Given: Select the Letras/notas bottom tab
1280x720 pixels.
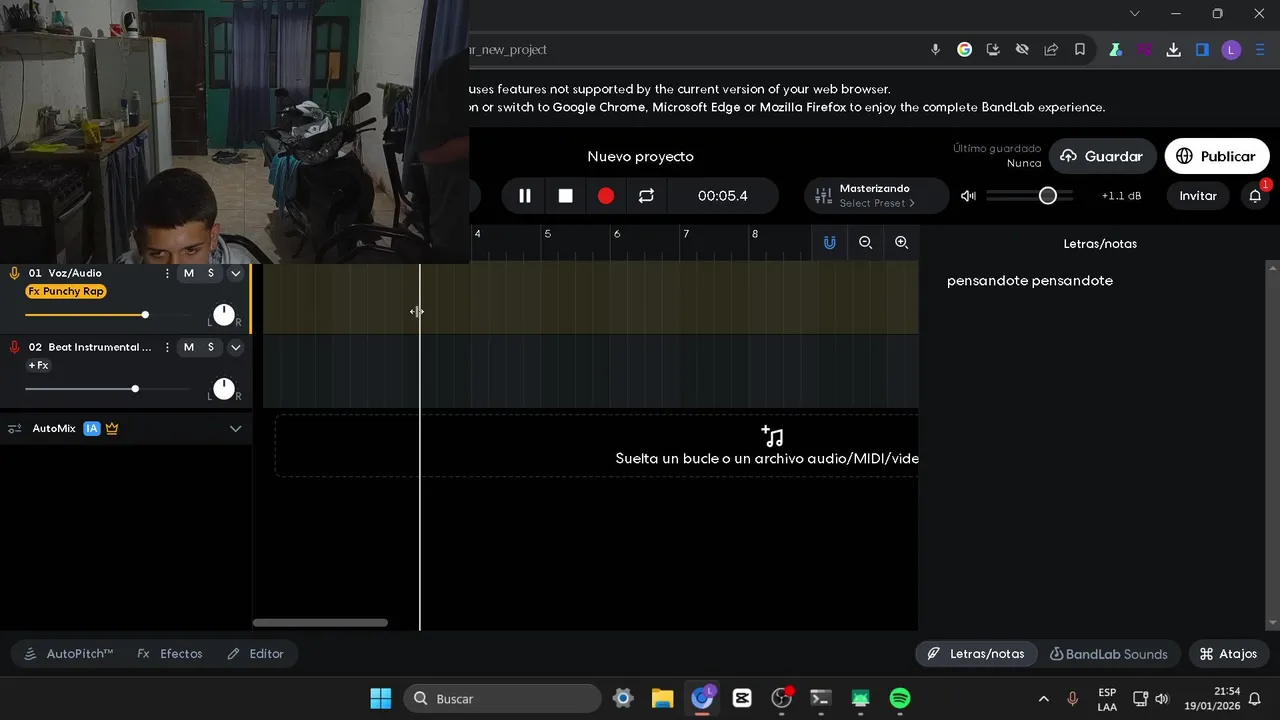Looking at the screenshot, I should click(976, 654).
